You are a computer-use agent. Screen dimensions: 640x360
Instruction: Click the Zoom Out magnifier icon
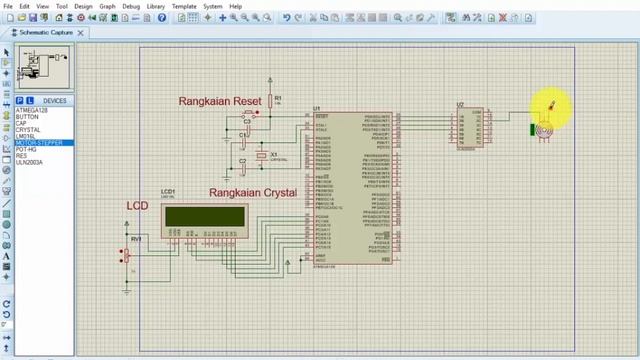pyautogui.click(x=244, y=18)
